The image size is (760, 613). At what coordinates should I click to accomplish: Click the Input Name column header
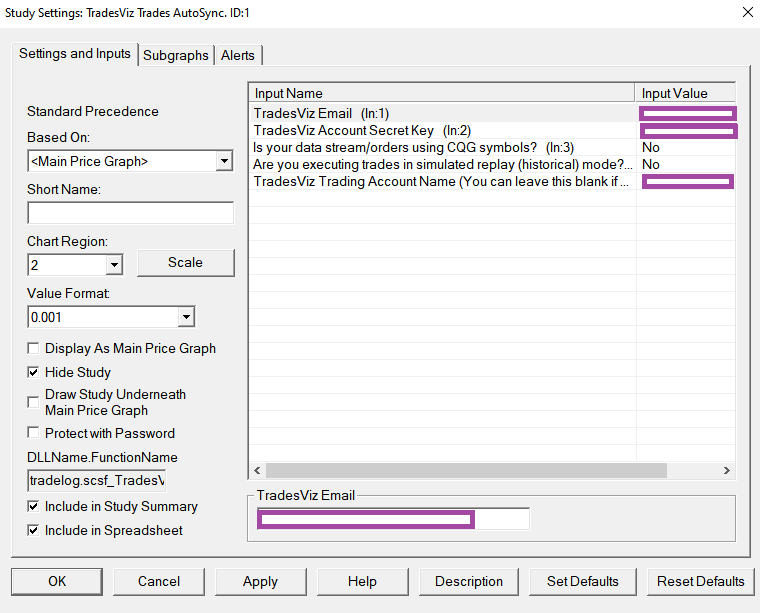[x=442, y=93]
